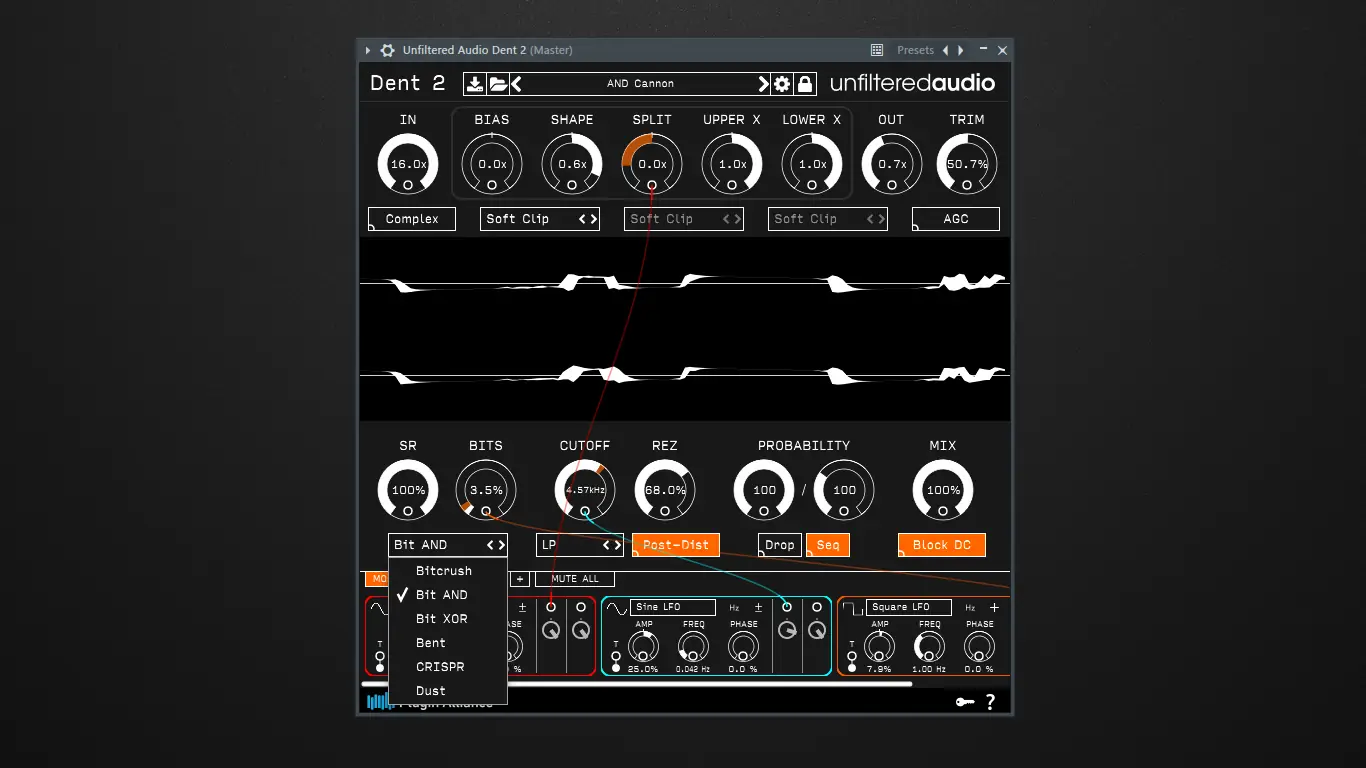
Task: Open the help question mark
Action: click(990, 702)
